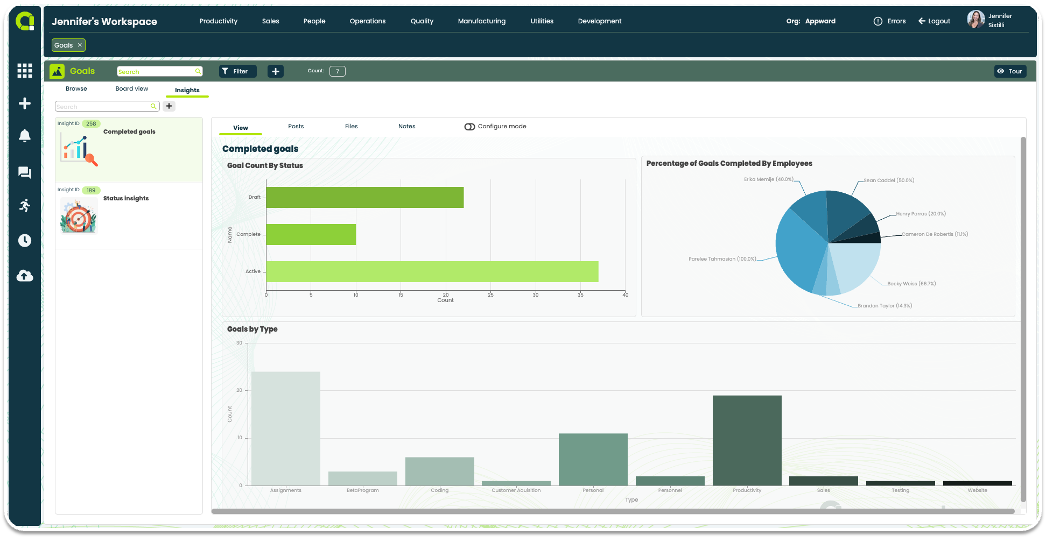Open the Quality menu
Viewport: 1046px width, 538px height.
click(422, 21)
